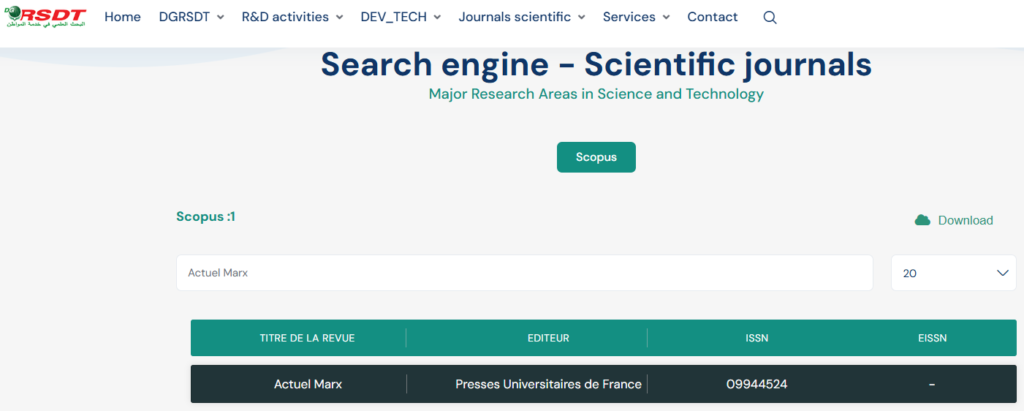Select the ISSN value 09944524

click(x=757, y=384)
